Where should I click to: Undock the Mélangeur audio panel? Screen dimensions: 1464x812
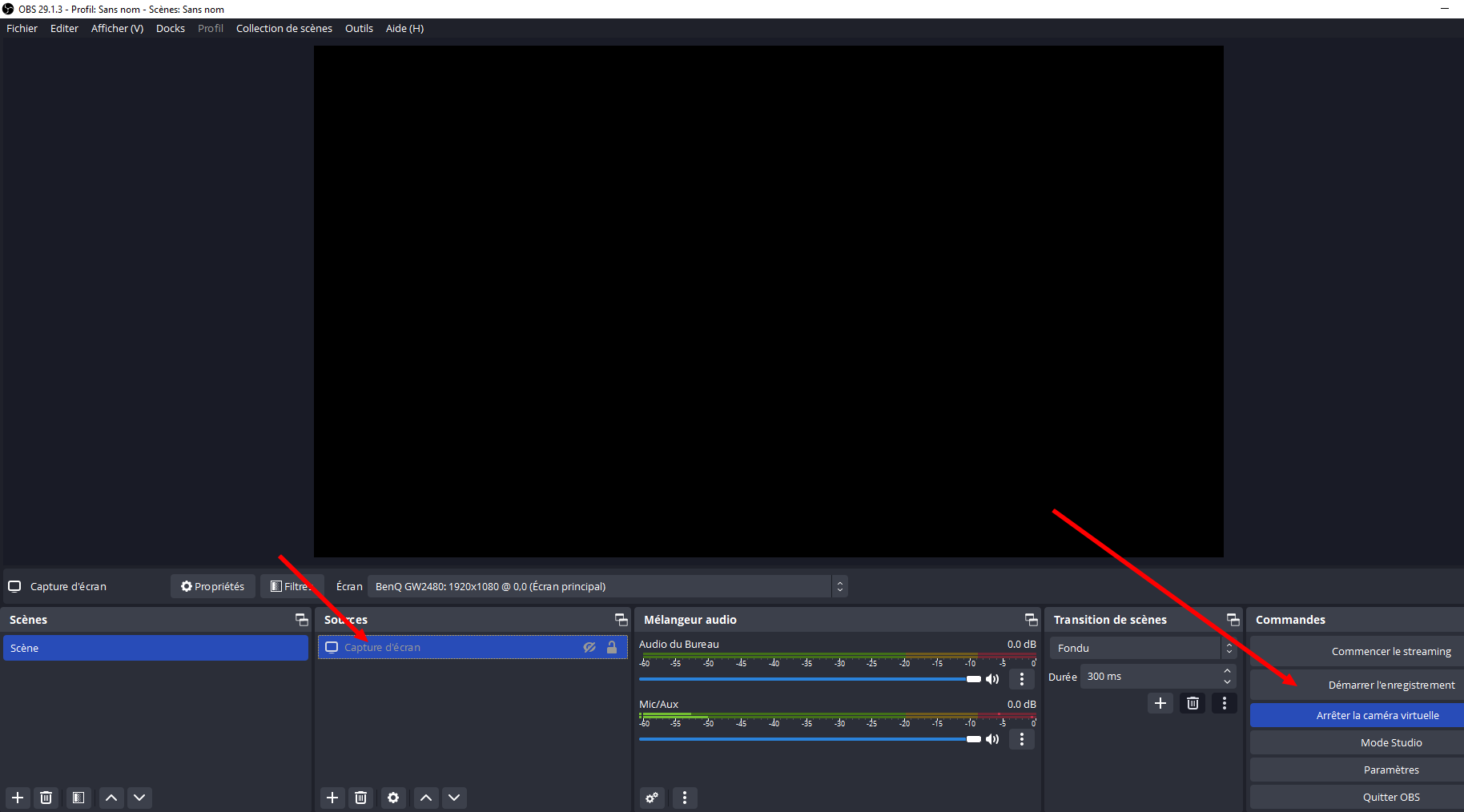tap(1032, 620)
